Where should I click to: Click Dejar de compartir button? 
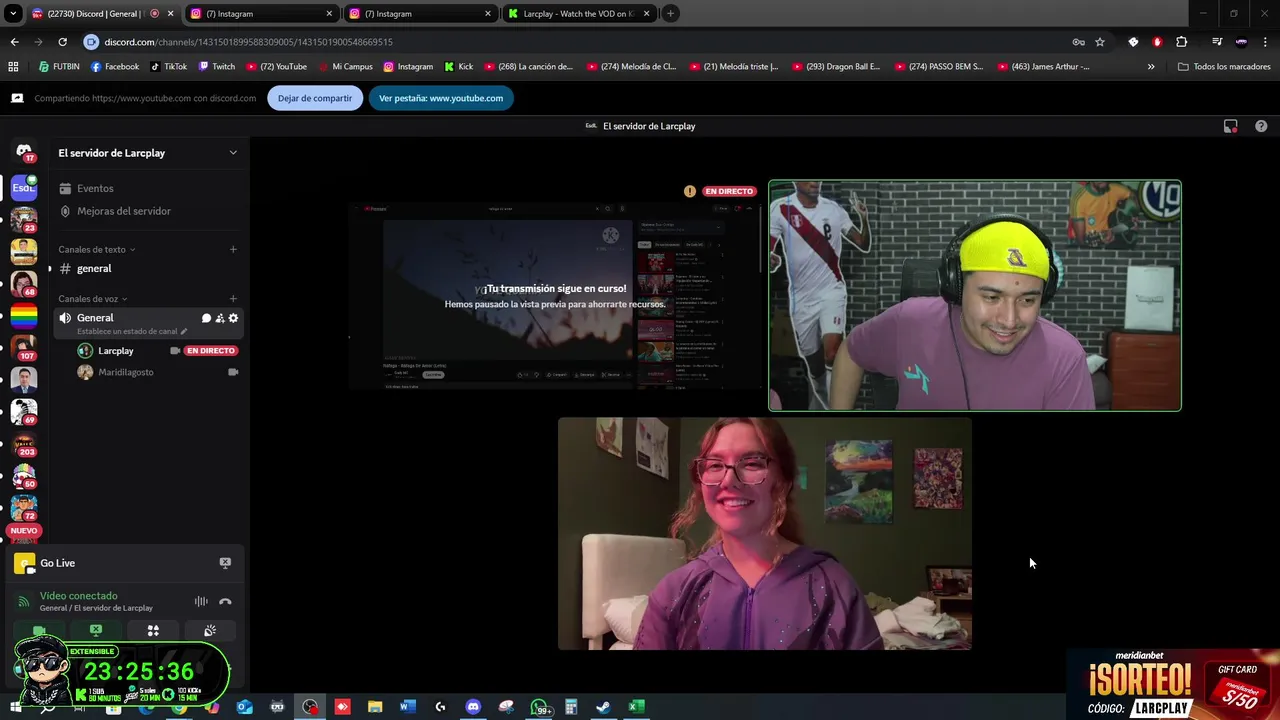pyautogui.click(x=315, y=98)
